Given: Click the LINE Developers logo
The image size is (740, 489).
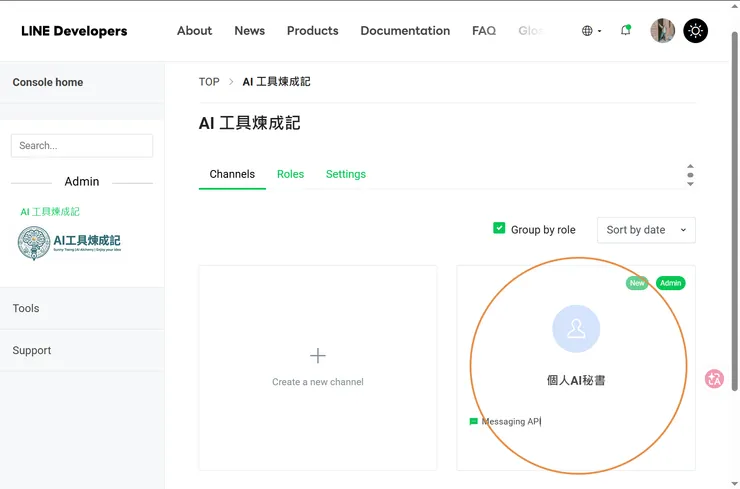Looking at the screenshot, I should click(74, 31).
